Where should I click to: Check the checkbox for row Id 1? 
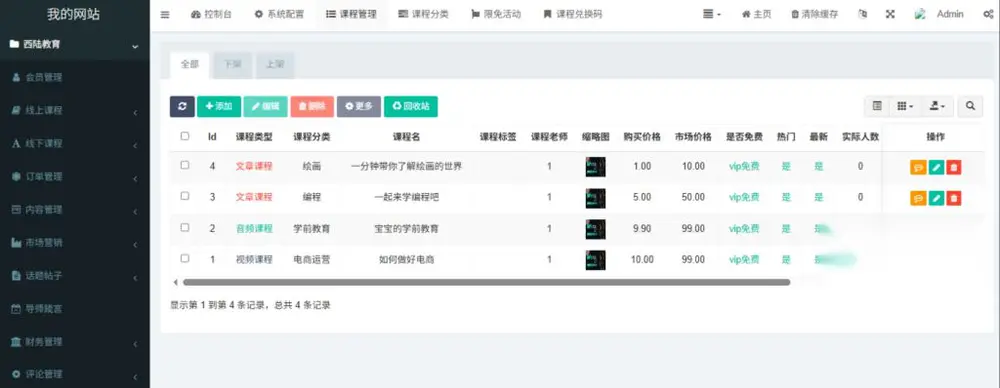(x=185, y=258)
